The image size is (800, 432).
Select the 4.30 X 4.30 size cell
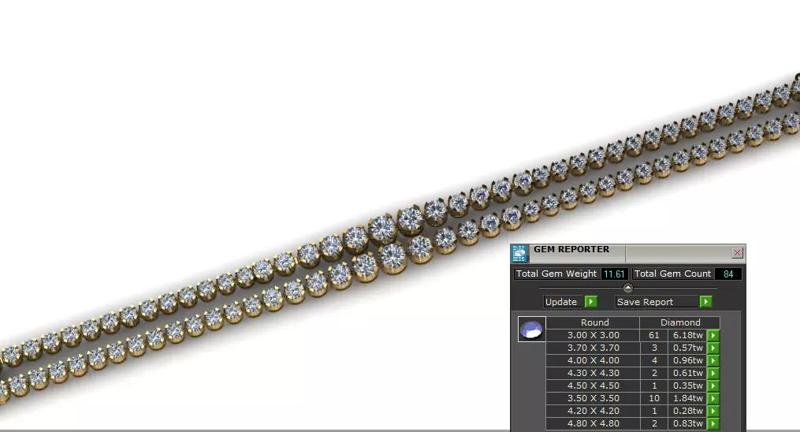tap(593, 373)
